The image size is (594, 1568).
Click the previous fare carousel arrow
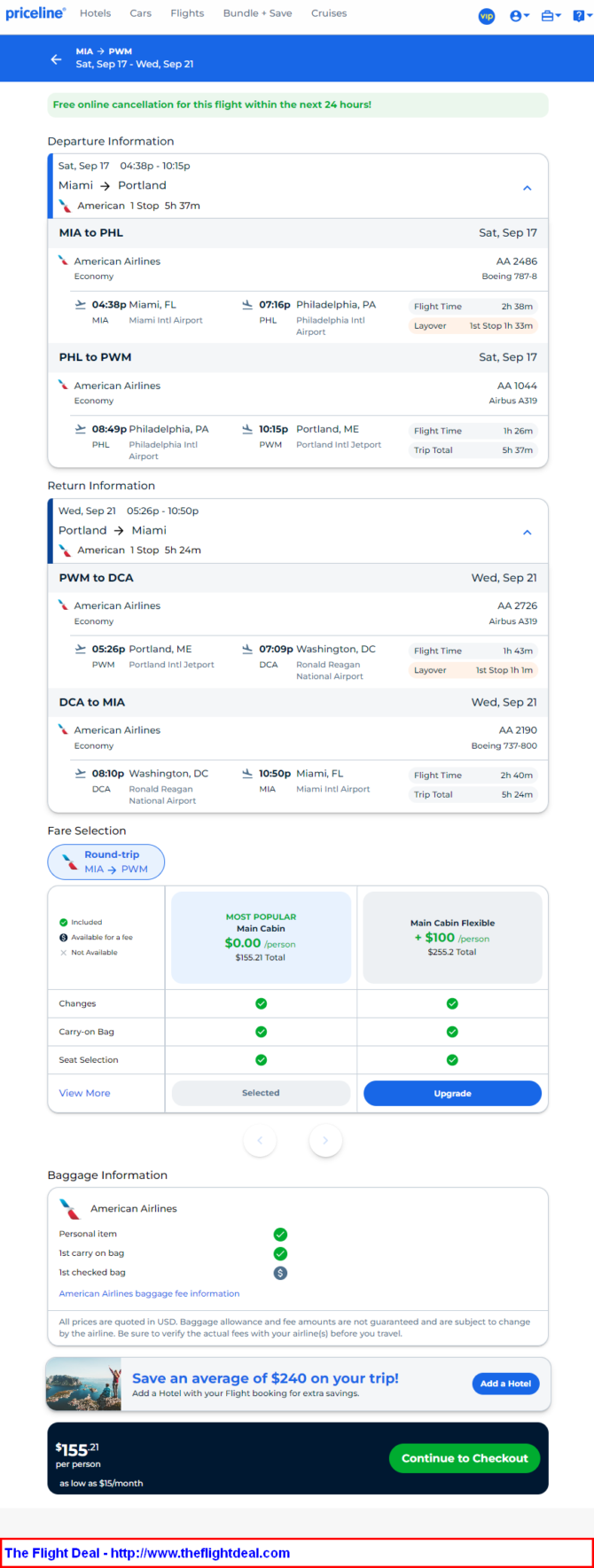(260, 1141)
